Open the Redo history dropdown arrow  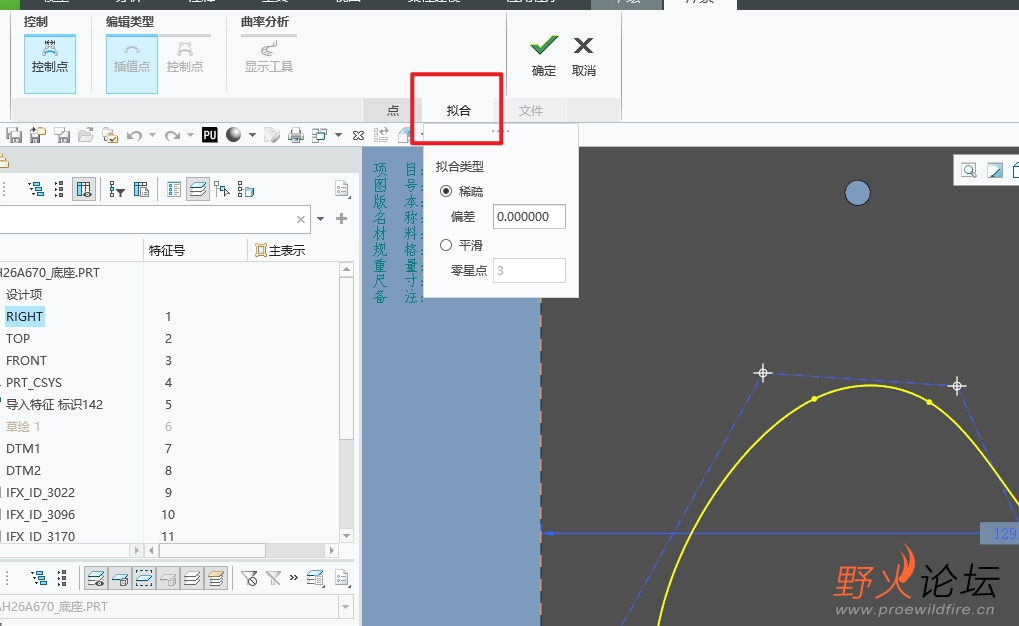click(190, 135)
